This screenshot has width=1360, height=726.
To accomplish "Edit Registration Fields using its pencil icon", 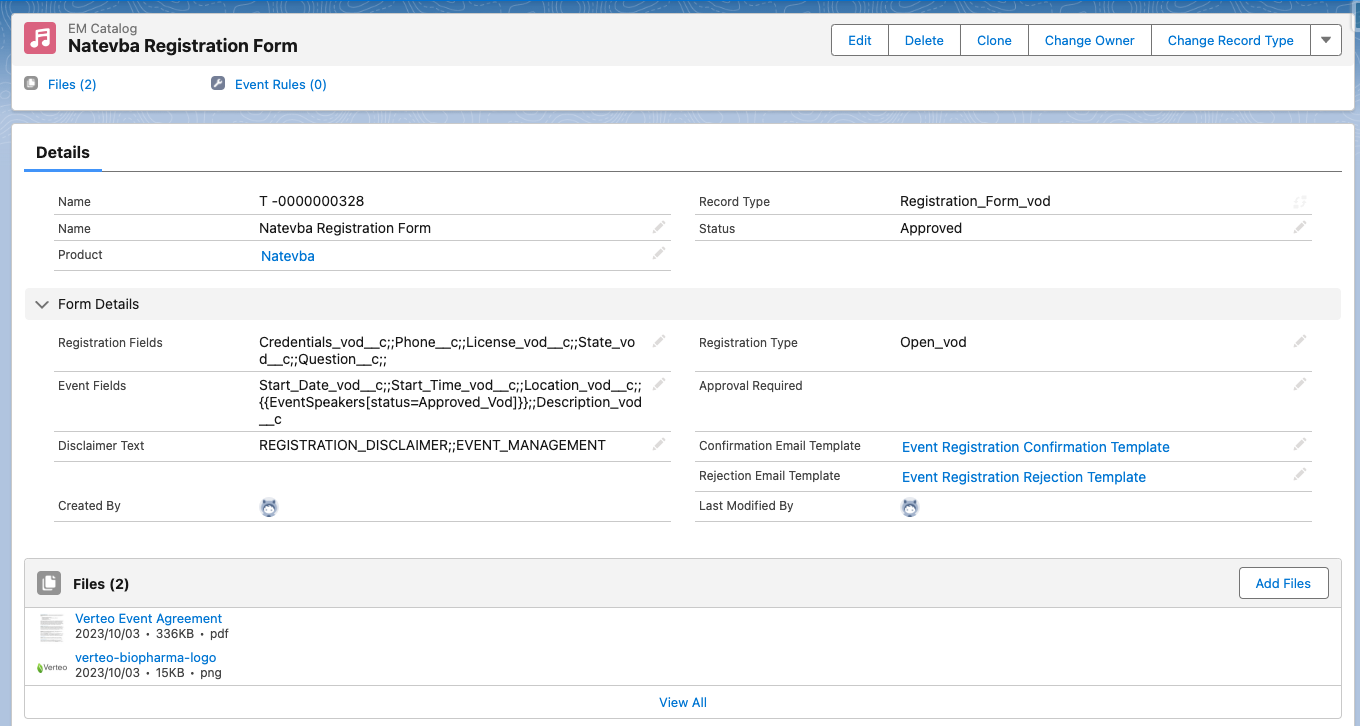I will click(x=659, y=341).
